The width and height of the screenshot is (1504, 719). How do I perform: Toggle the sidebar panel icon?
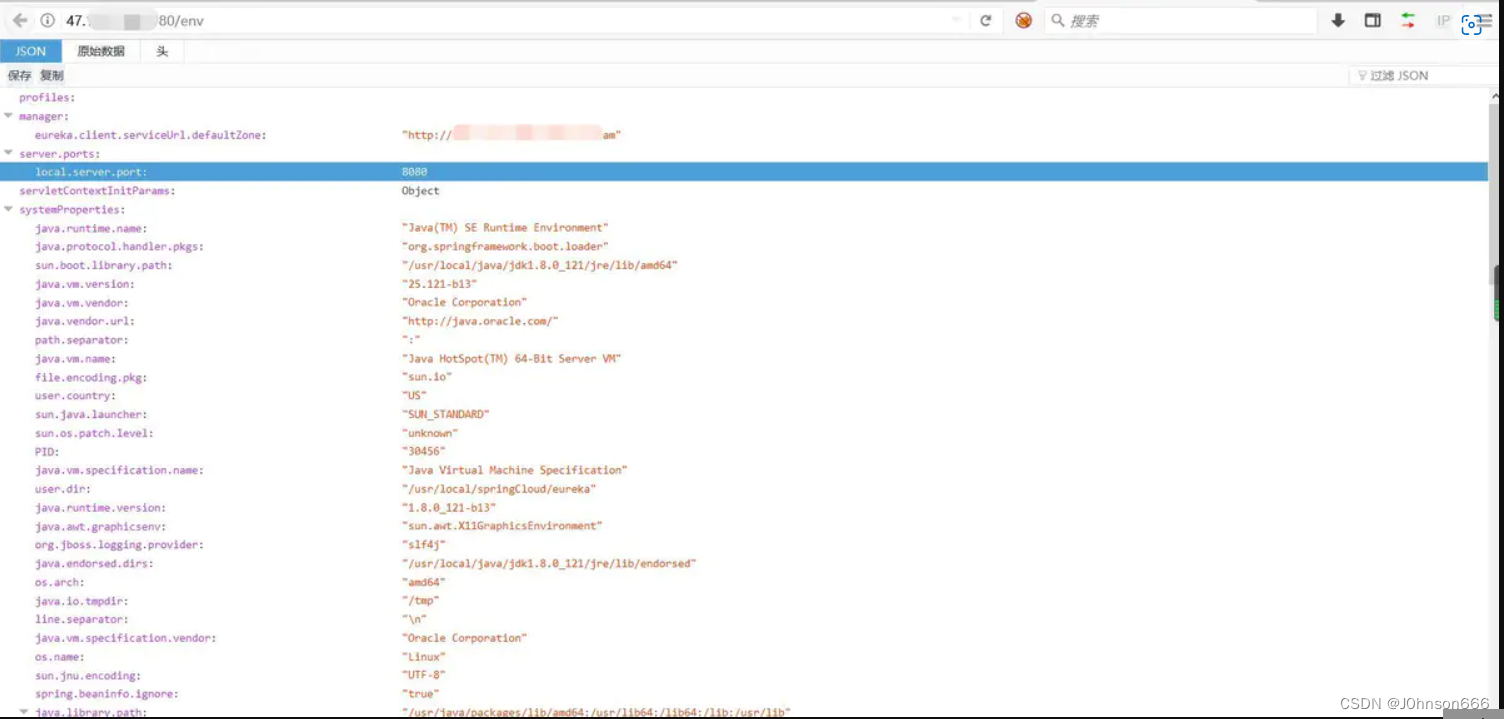tap(1372, 19)
